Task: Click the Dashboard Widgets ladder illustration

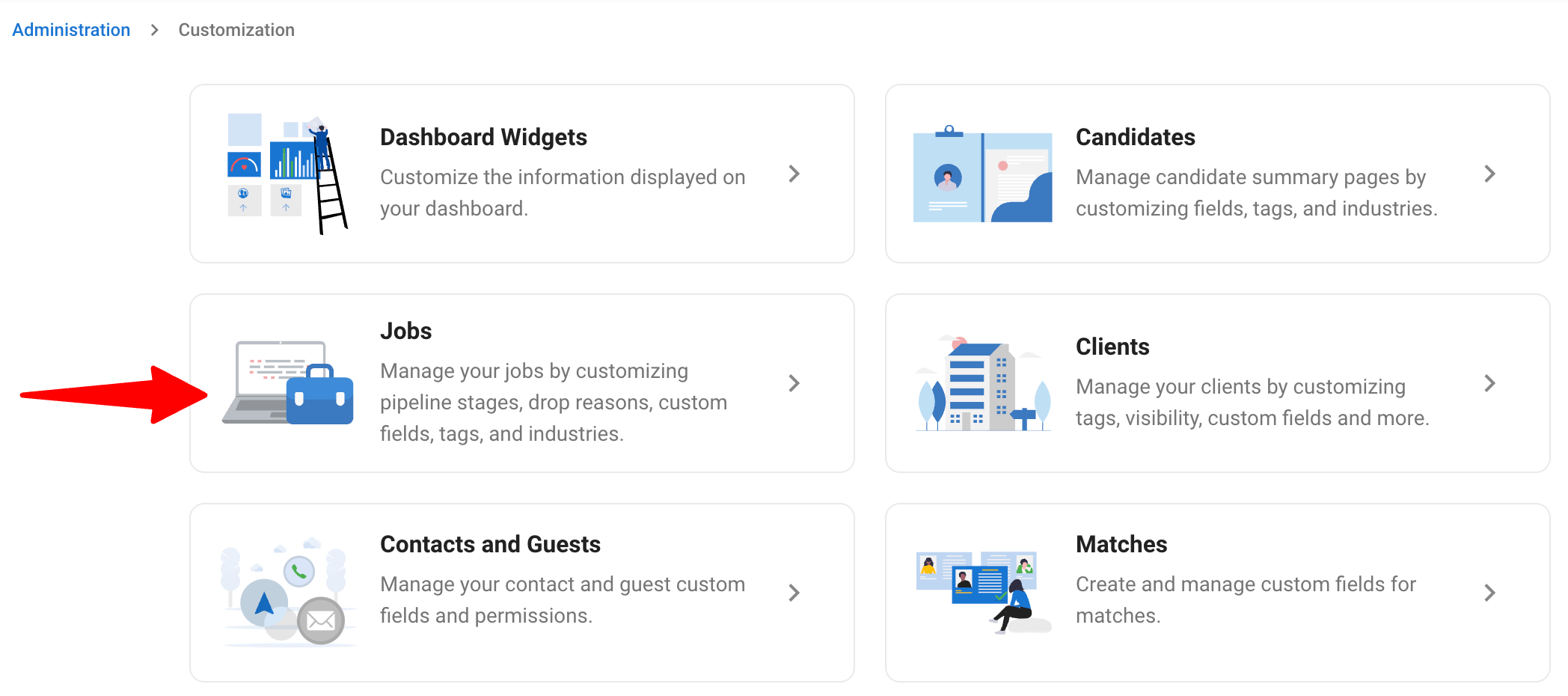Action: pos(288,174)
